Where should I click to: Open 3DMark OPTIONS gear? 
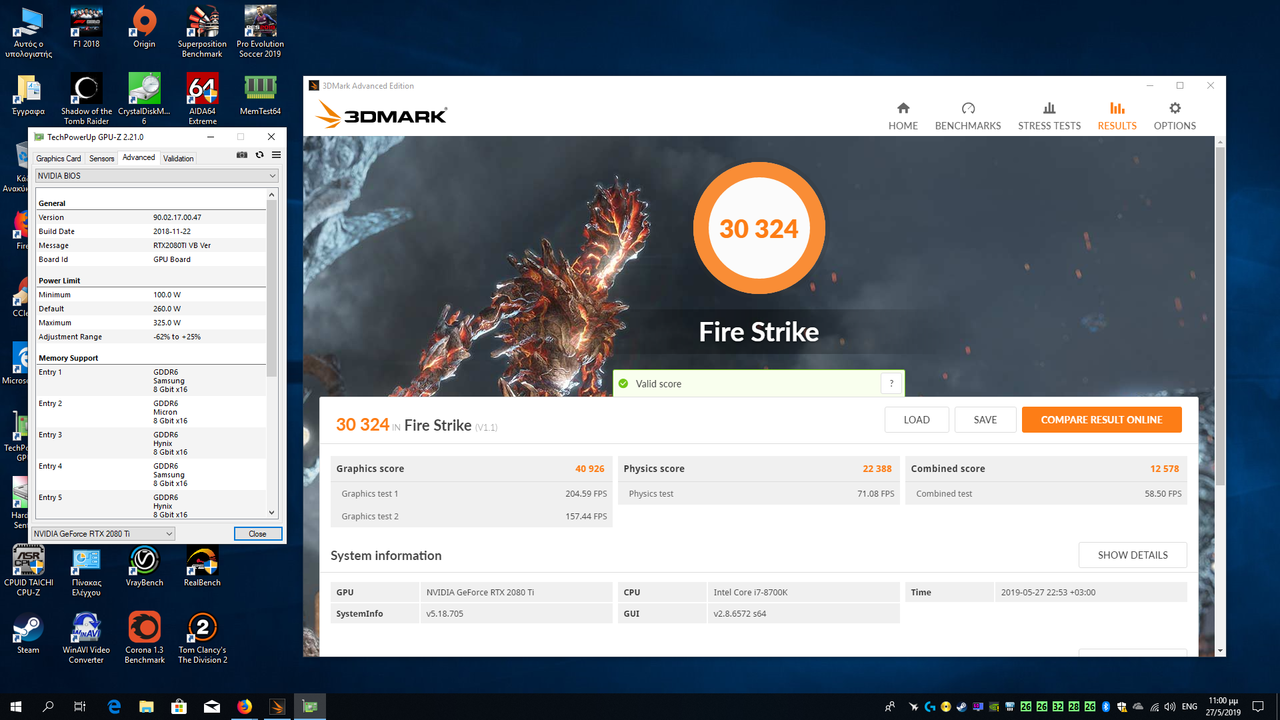click(1174, 116)
